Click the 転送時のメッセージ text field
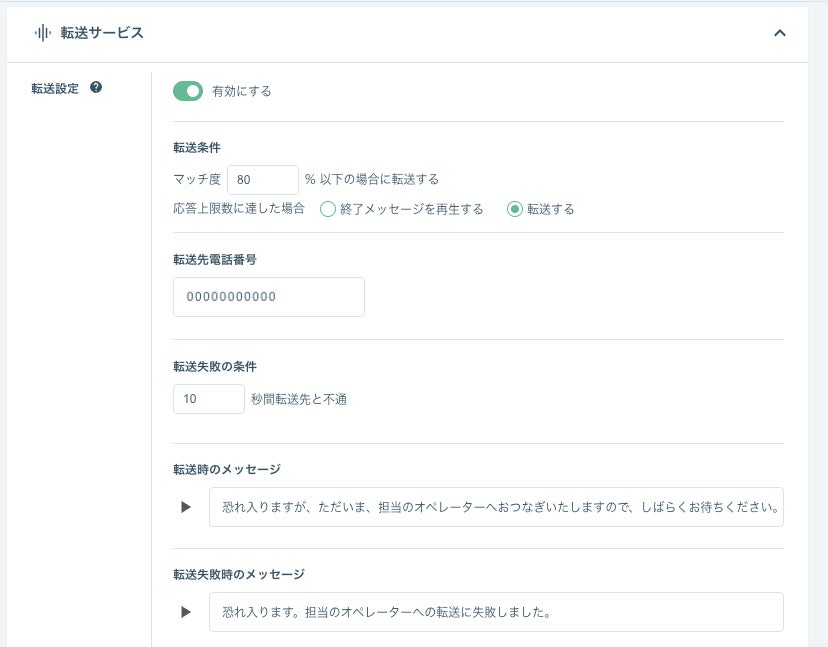 (x=496, y=507)
